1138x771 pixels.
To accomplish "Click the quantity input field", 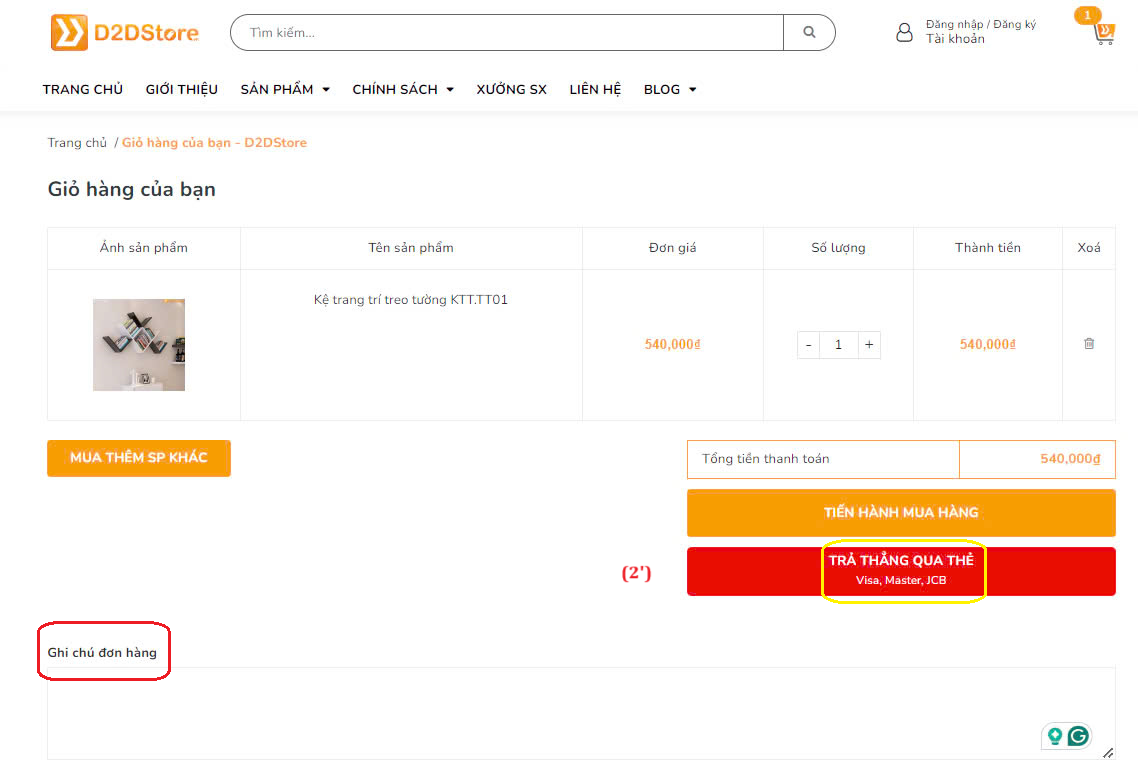I will (x=838, y=345).
